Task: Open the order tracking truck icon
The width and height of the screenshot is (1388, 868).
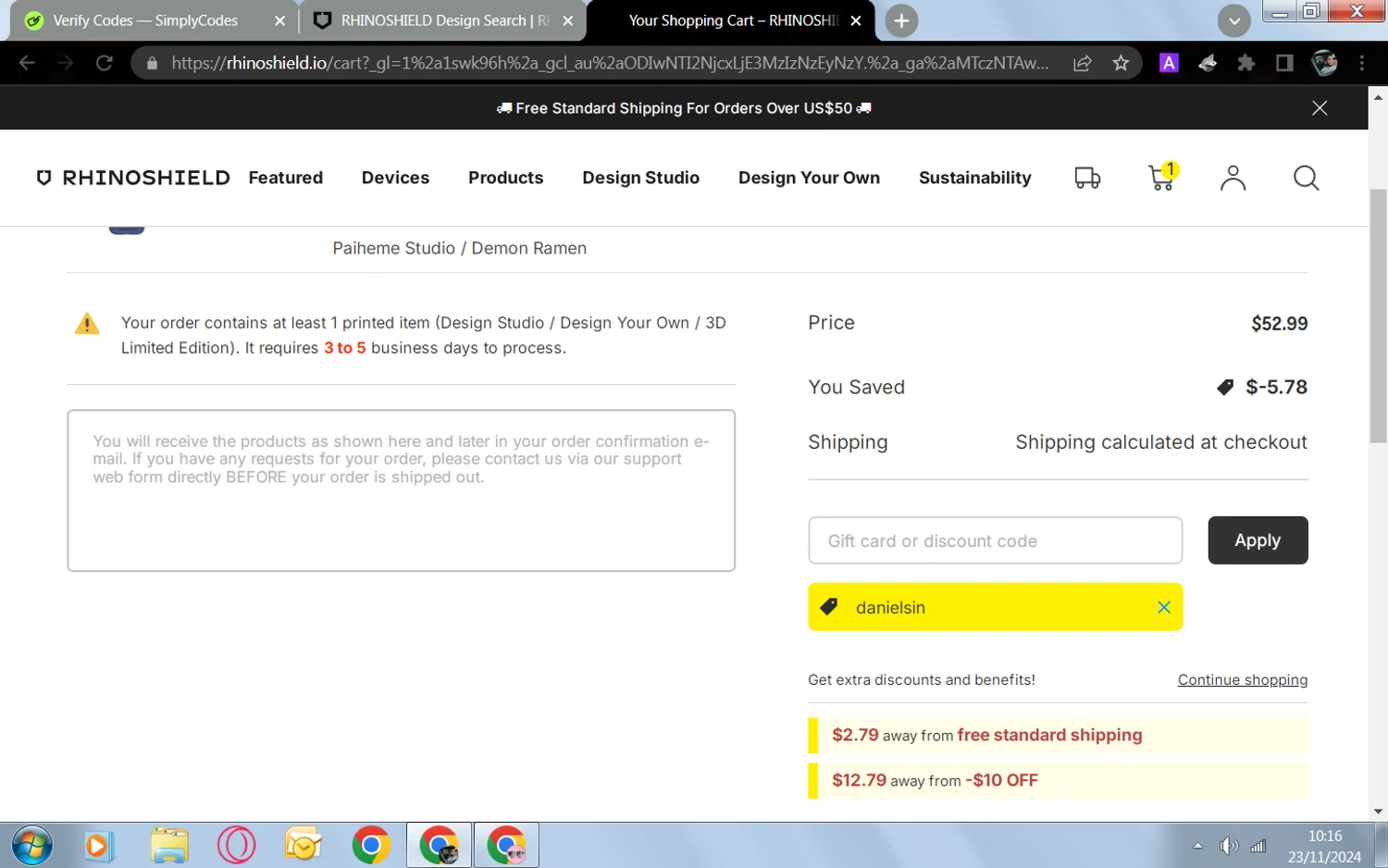Action: click(1087, 178)
